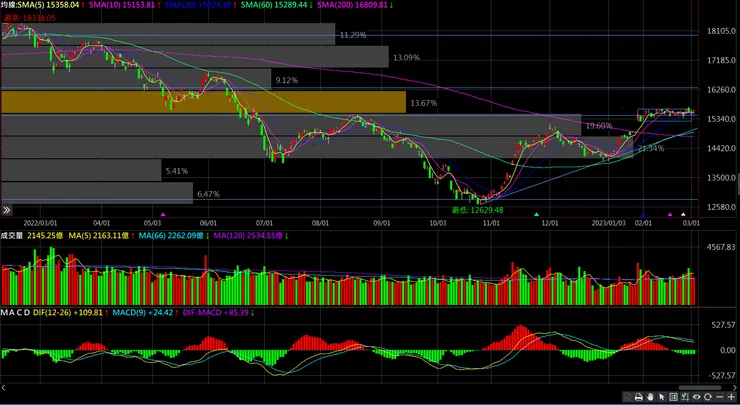Expand panel with double-chevron icon
Screen dimensions: 740x405
(7, 210)
